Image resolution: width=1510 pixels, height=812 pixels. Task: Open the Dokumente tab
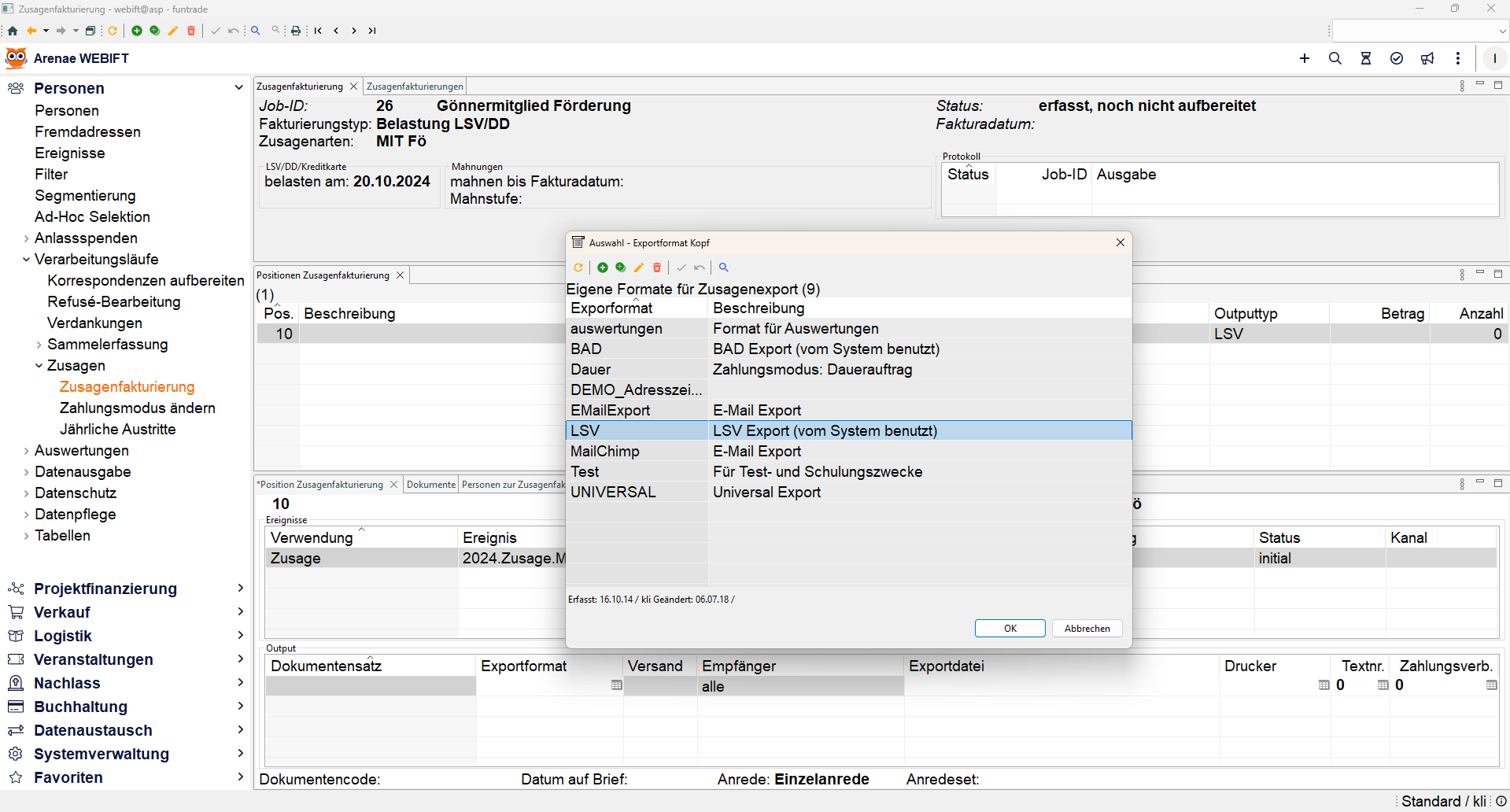[430, 485]
